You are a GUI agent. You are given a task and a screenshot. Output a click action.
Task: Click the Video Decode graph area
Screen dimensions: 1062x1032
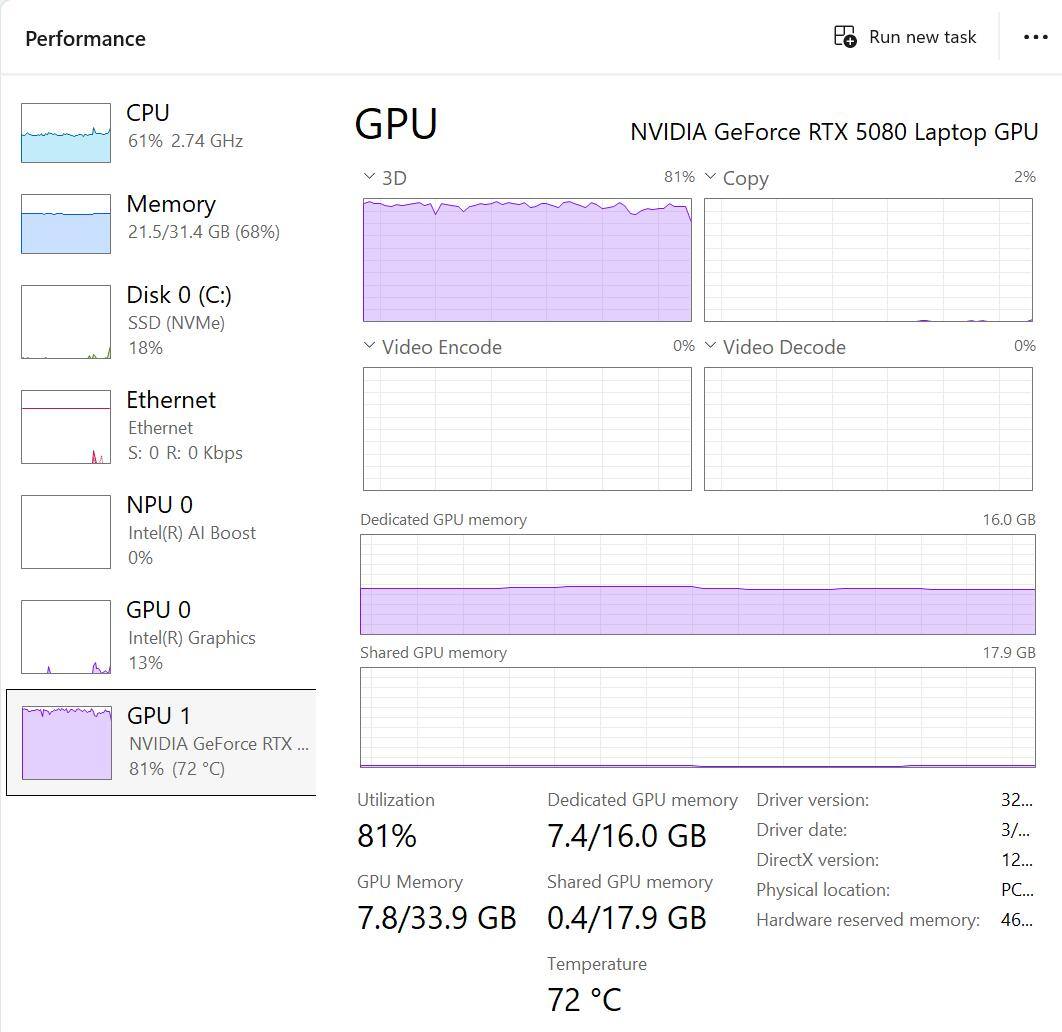click(868, 428)
